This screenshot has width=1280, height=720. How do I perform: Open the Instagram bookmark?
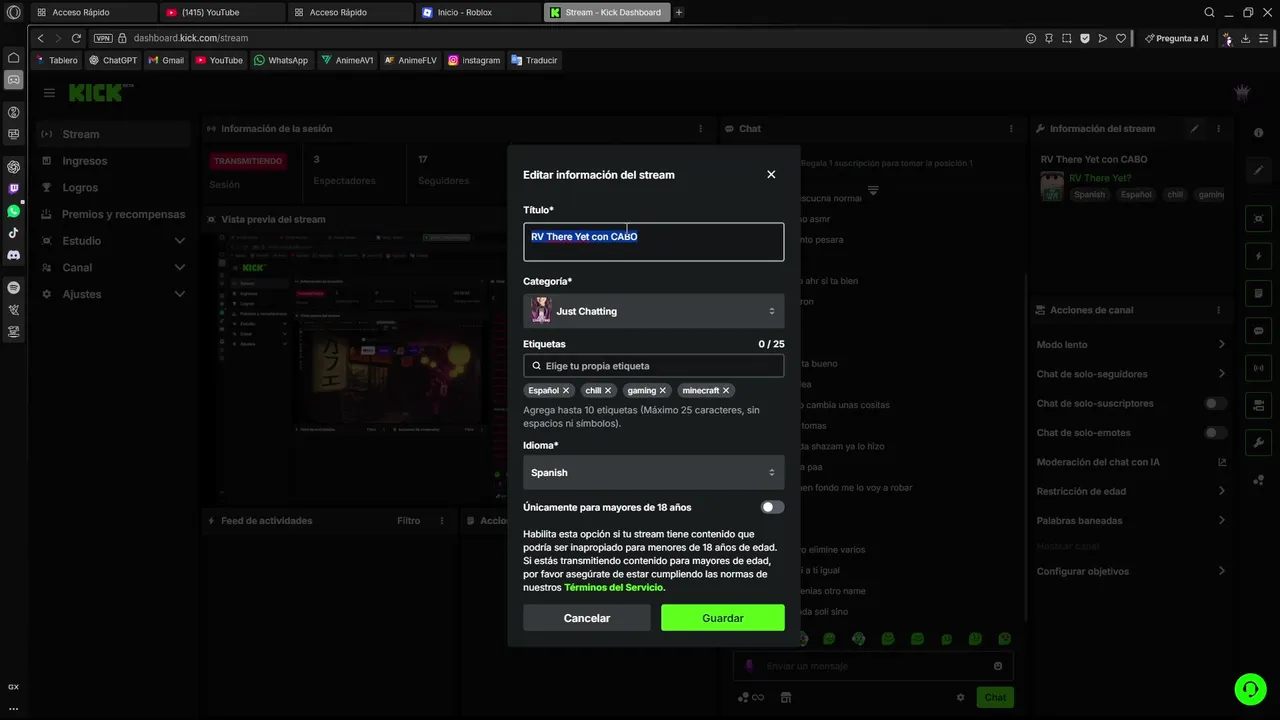tap(474, 60)
